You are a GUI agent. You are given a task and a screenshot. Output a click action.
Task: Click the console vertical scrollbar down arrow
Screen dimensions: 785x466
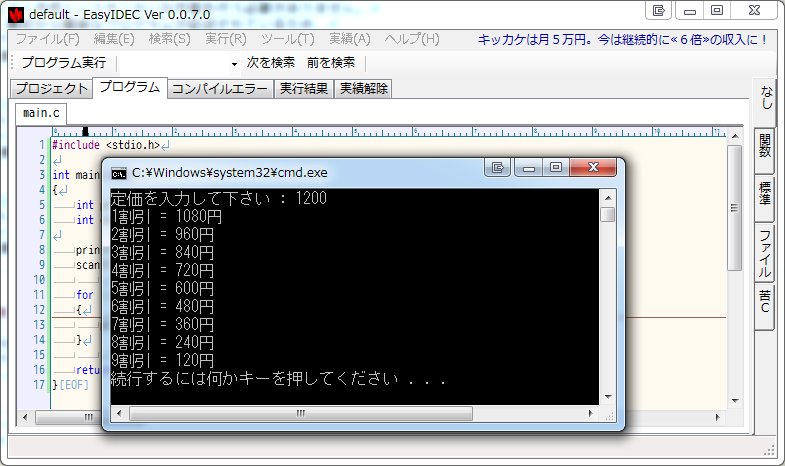(x=608, y=397)
